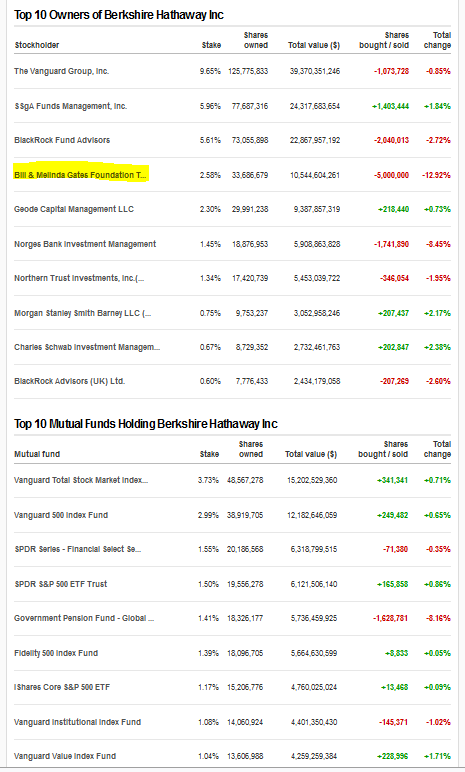Click iShares Core S&P 500 ETF fund
The image size is (465, 772).
(x=62, y=687)
